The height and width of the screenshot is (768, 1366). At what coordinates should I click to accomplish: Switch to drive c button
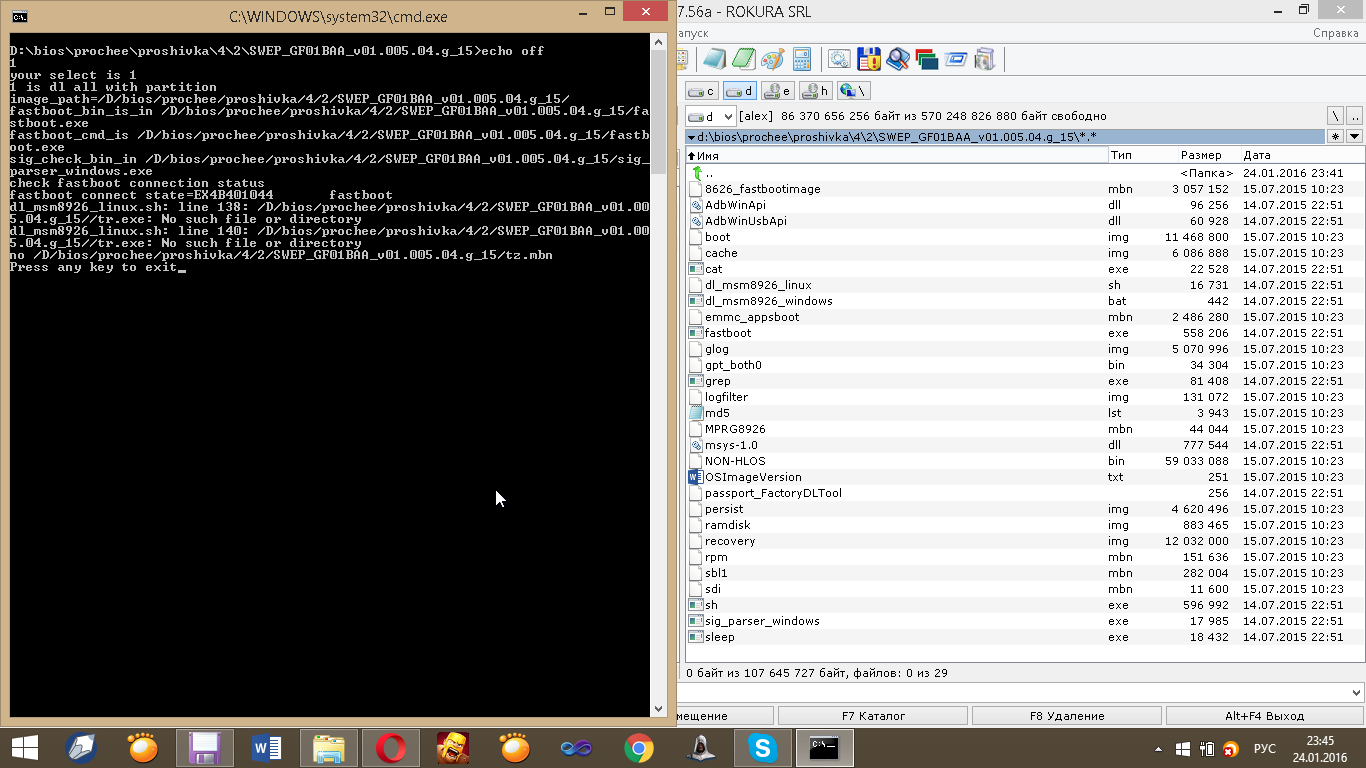click(x=702, y=91)
